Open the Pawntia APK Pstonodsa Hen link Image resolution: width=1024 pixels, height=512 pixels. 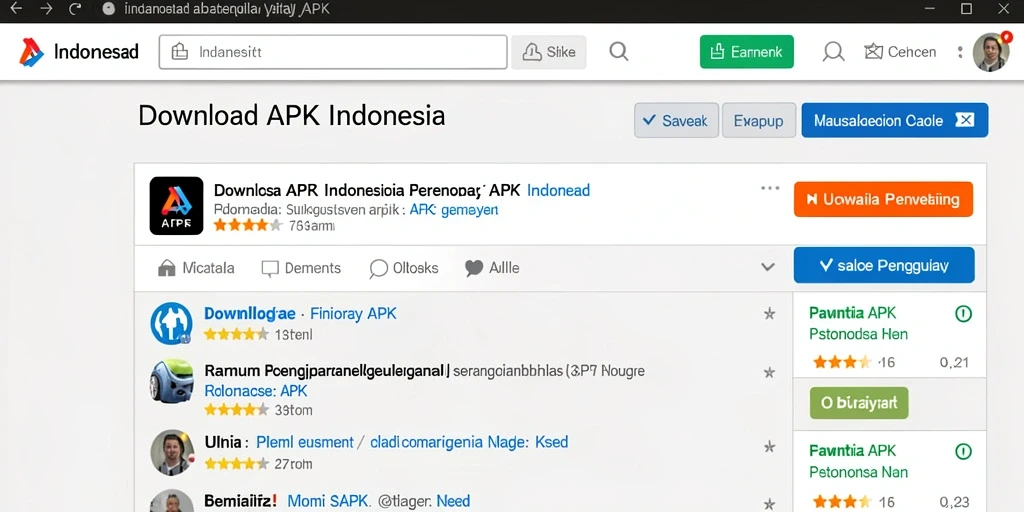pos(858,323)
